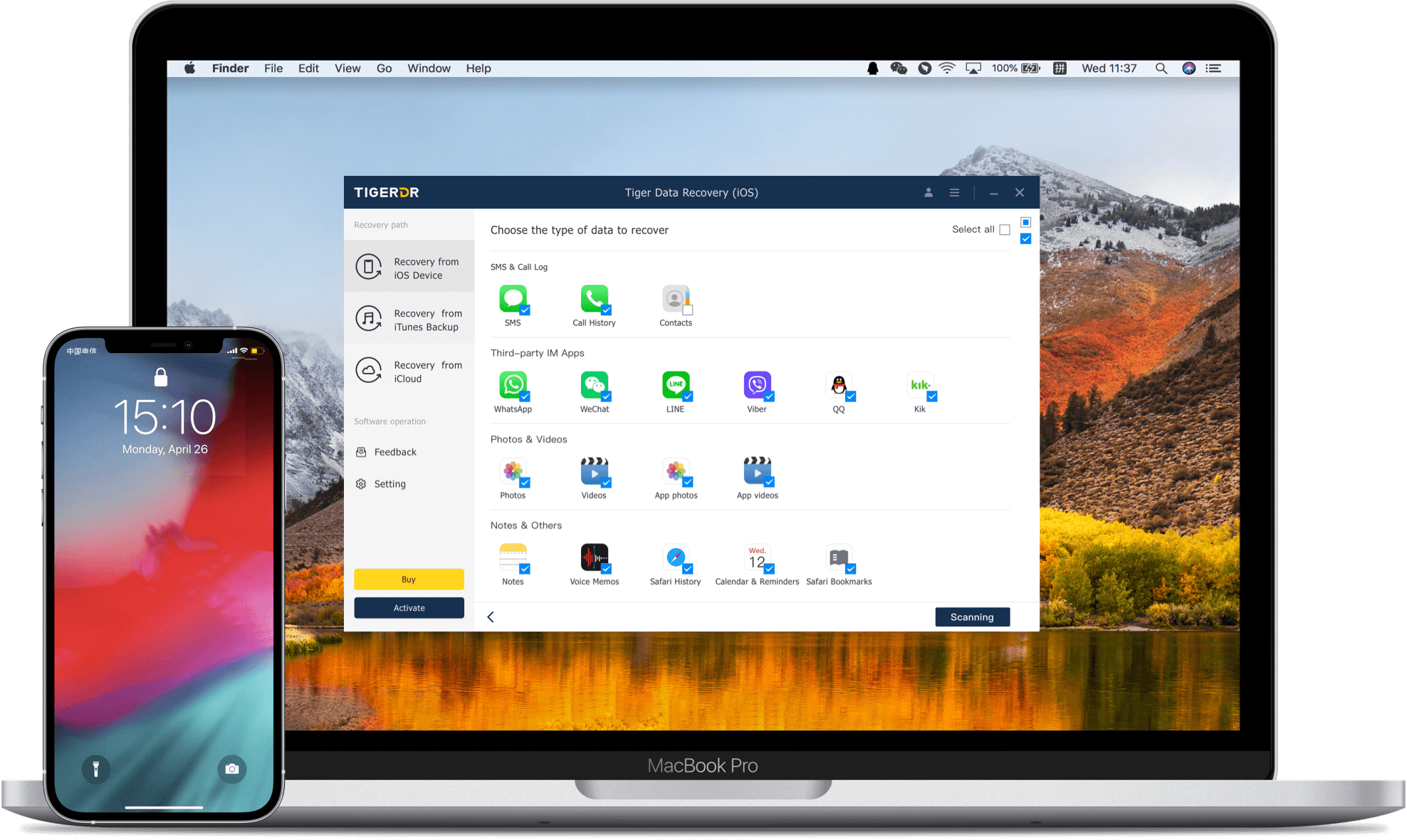Click the Kik icon
This screenshot has height=840, width=1407.
920,385
